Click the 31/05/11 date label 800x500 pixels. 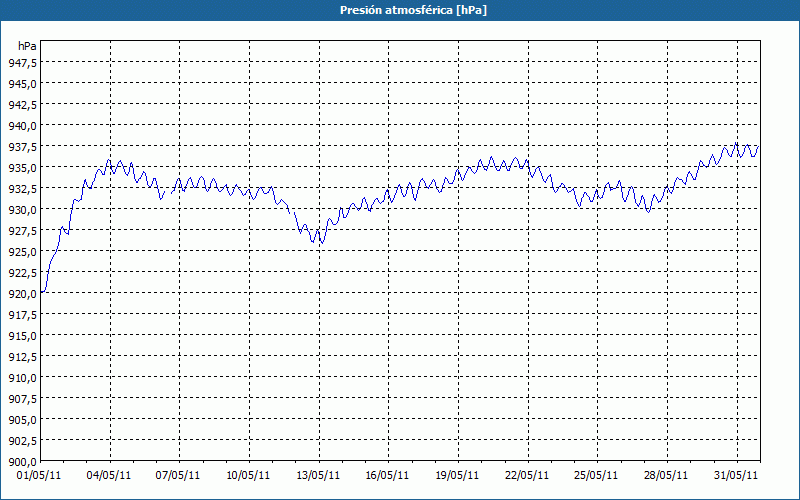736,476
